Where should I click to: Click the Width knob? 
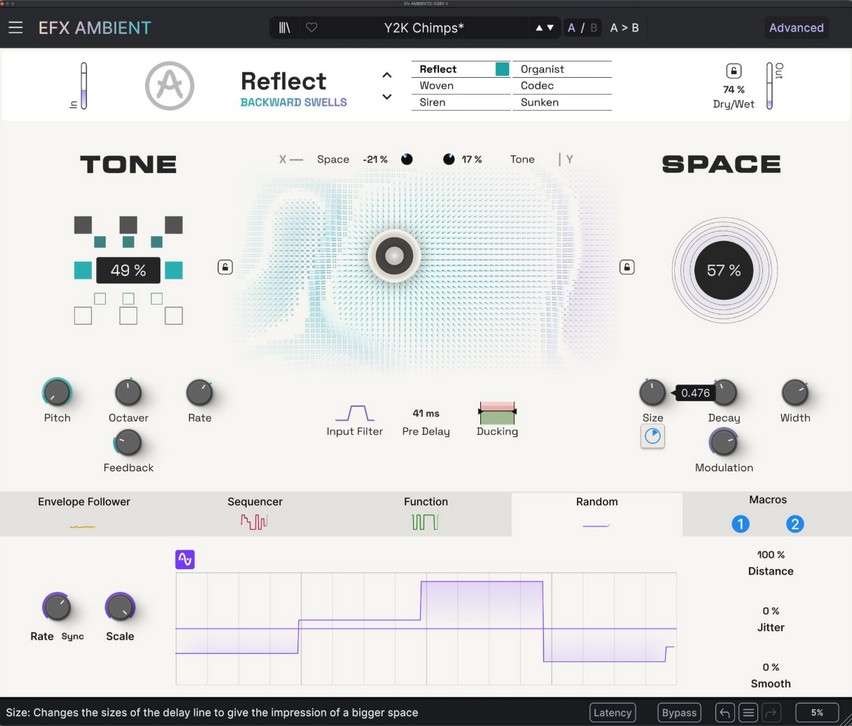[795, 392]
